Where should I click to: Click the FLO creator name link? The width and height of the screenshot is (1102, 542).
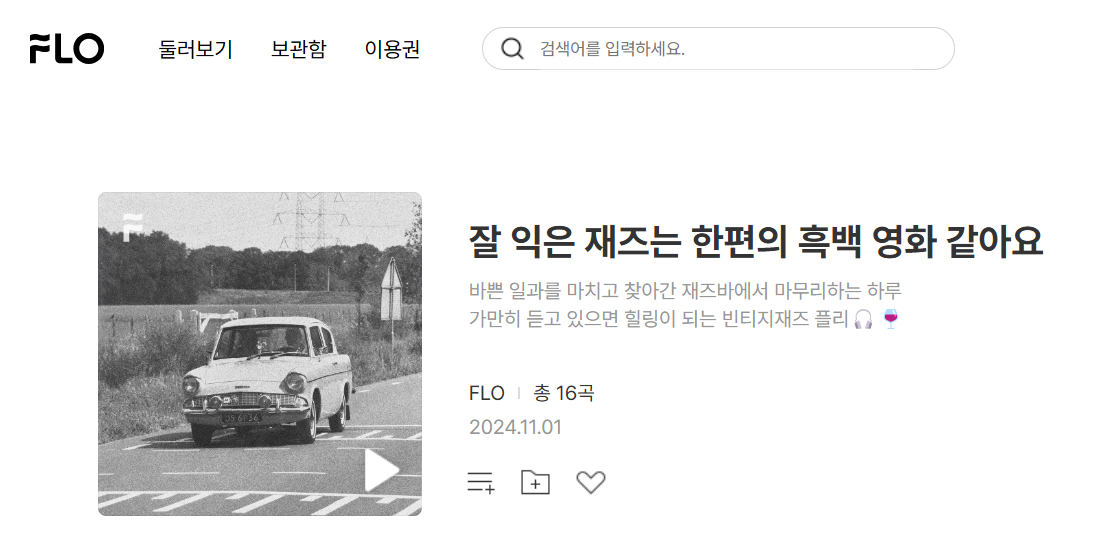click(x=486, y=393)
